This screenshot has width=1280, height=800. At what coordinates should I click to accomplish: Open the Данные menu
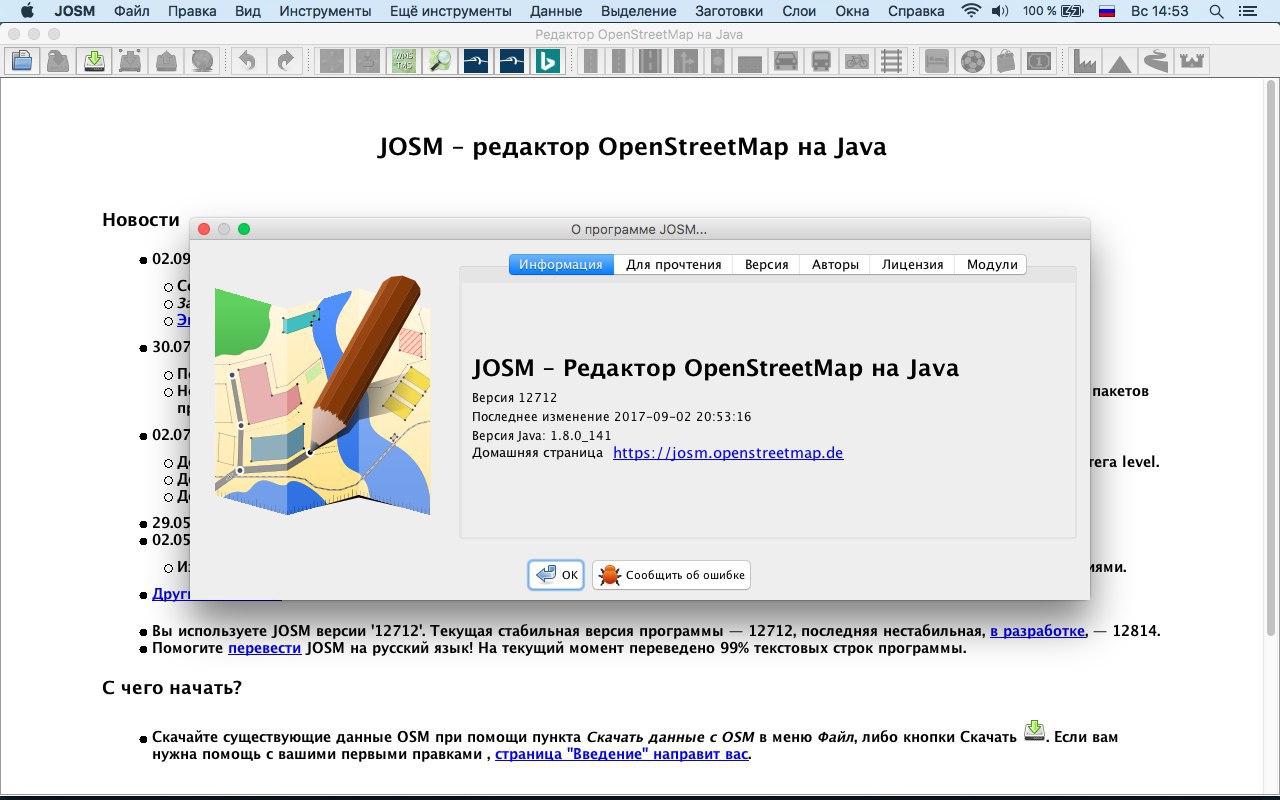point(556,12)
